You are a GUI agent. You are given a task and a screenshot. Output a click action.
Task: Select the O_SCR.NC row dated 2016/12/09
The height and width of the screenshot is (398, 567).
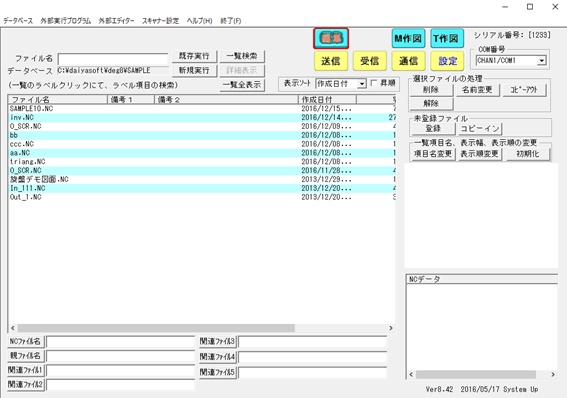202,127
